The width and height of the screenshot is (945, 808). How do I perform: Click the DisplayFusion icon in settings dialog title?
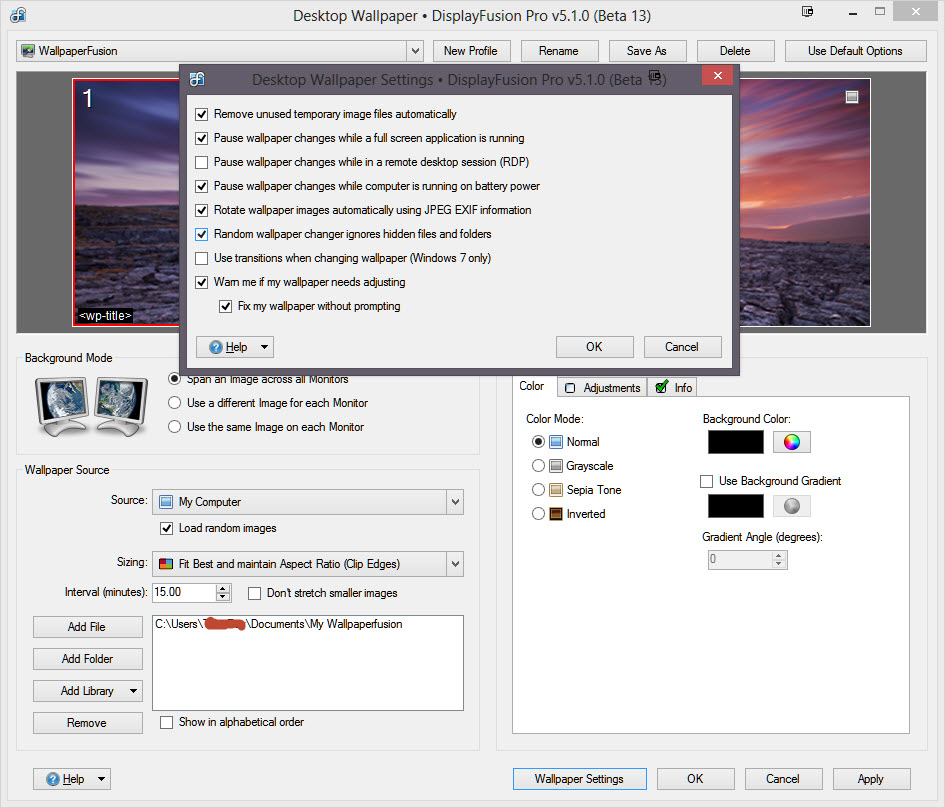(198, 79)
